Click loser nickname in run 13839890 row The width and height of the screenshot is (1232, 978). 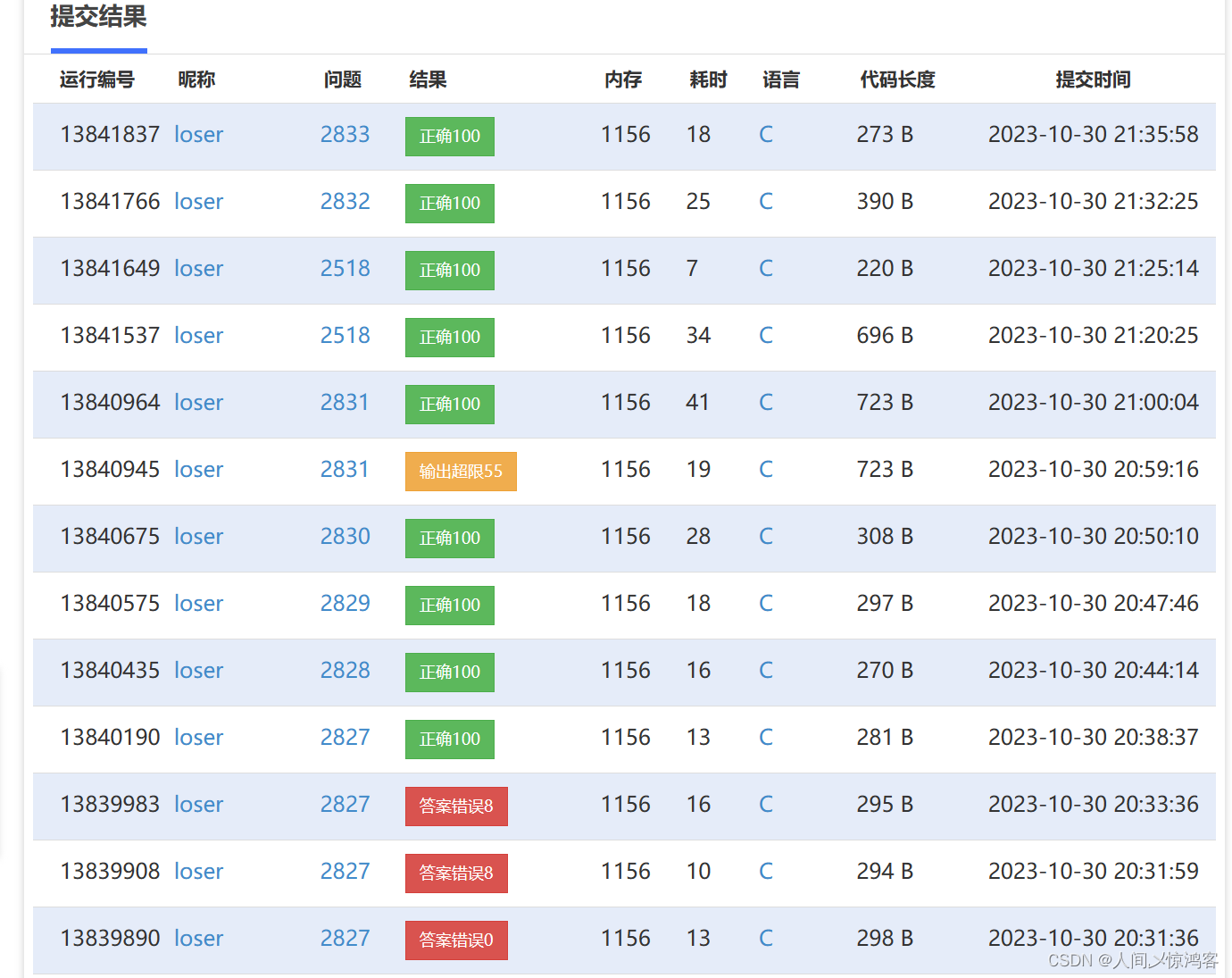[198, 939]
